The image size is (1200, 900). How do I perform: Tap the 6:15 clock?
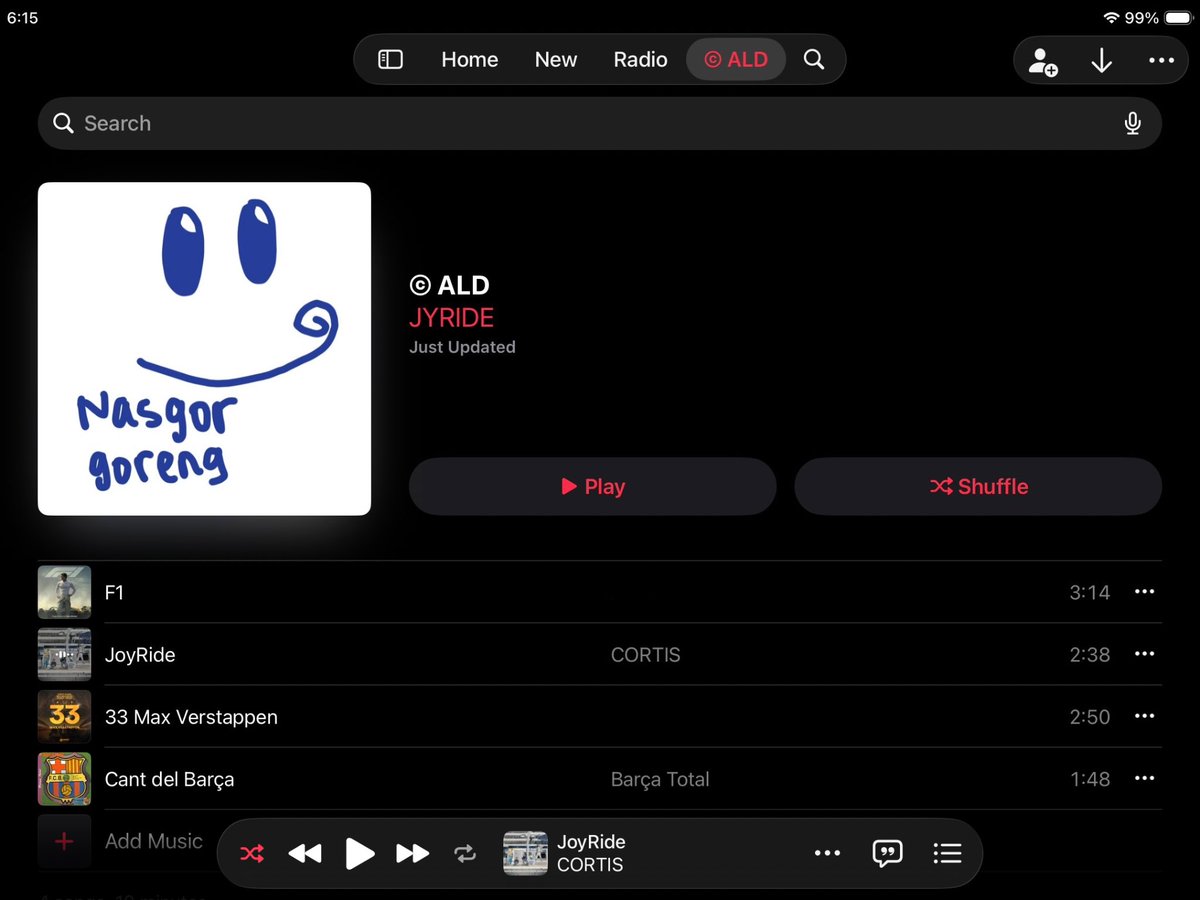pos(22,18)
